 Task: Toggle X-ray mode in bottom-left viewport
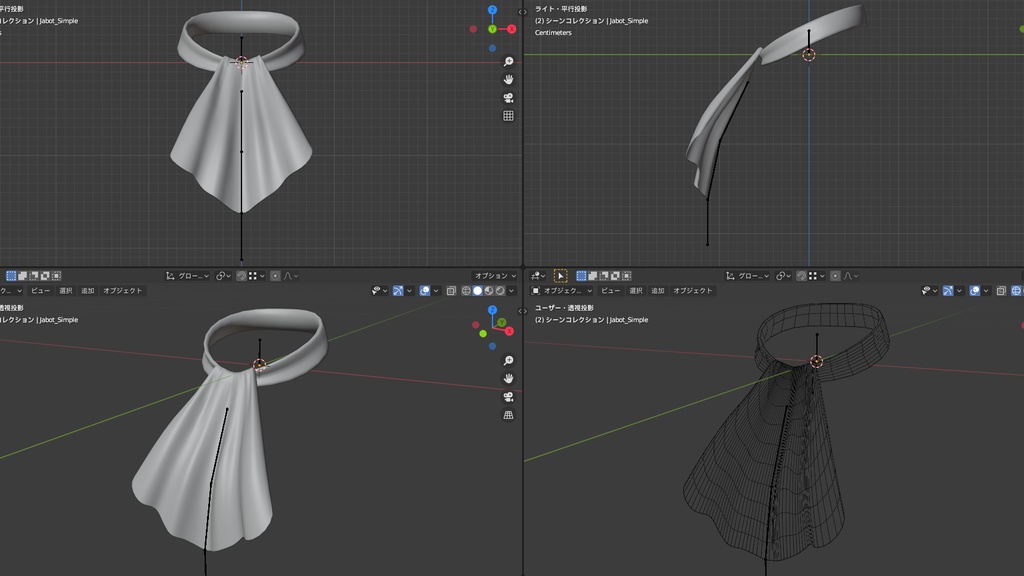click(x=452, y=291)
